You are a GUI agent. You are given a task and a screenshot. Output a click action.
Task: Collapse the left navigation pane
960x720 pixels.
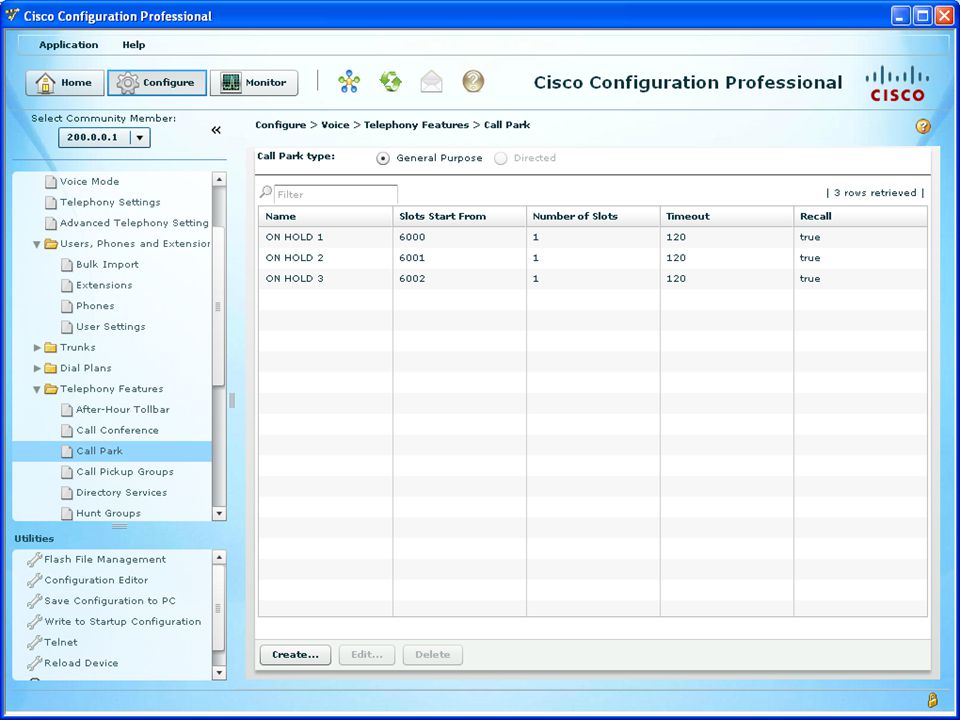pyautogui.click(x=216, y=130)
